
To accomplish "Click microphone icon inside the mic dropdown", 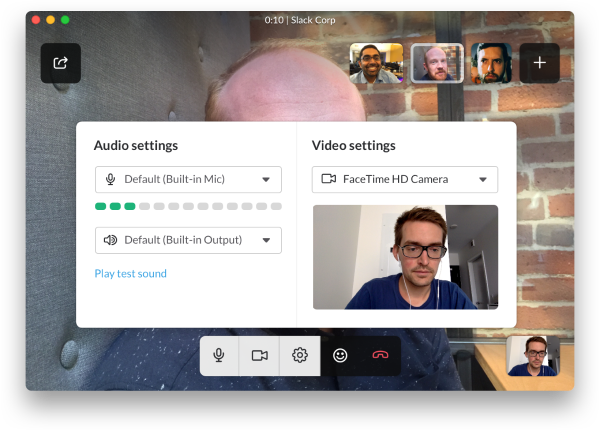I will click(111, 180).
